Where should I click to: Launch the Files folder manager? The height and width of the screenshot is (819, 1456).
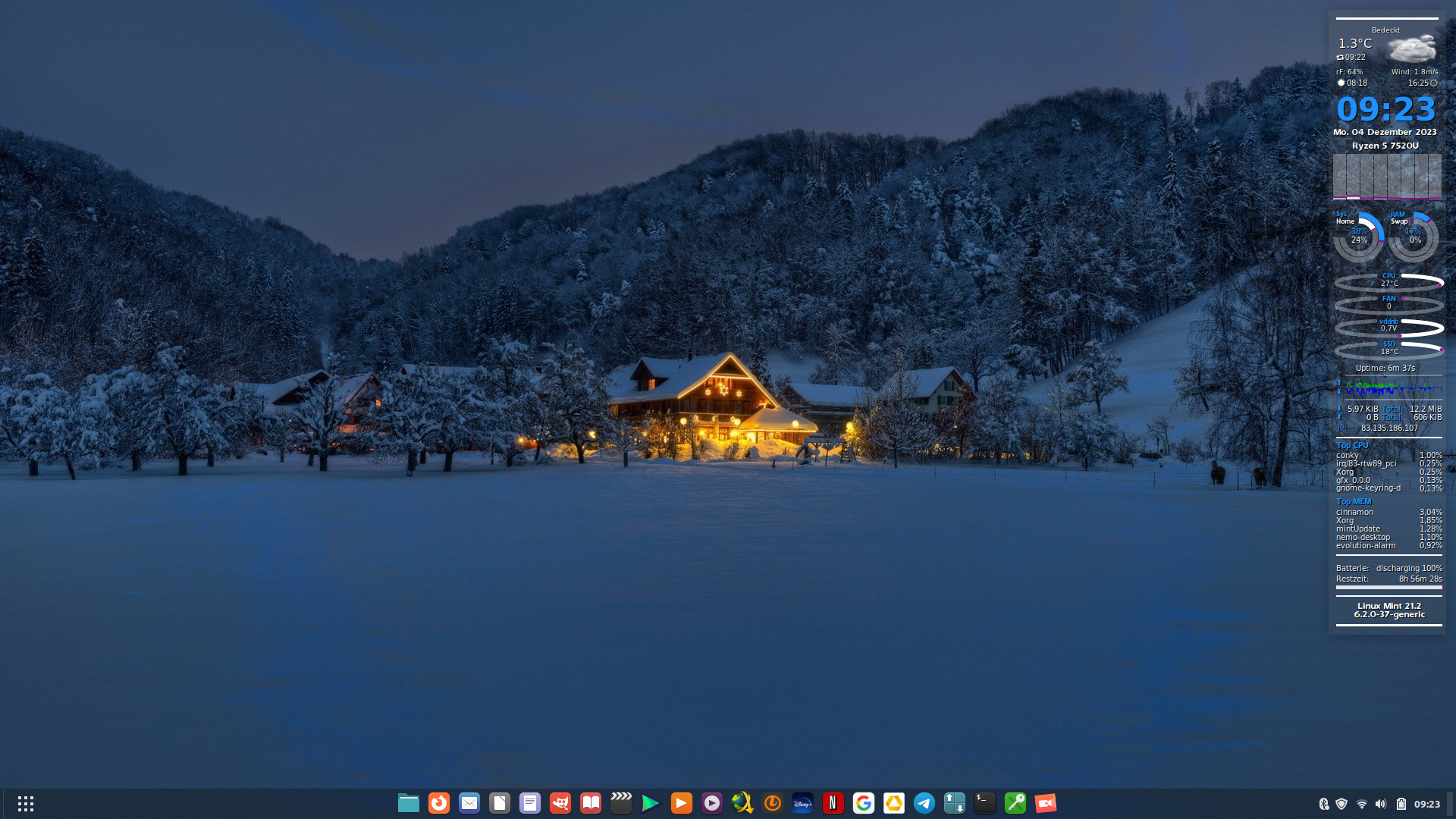409,803
